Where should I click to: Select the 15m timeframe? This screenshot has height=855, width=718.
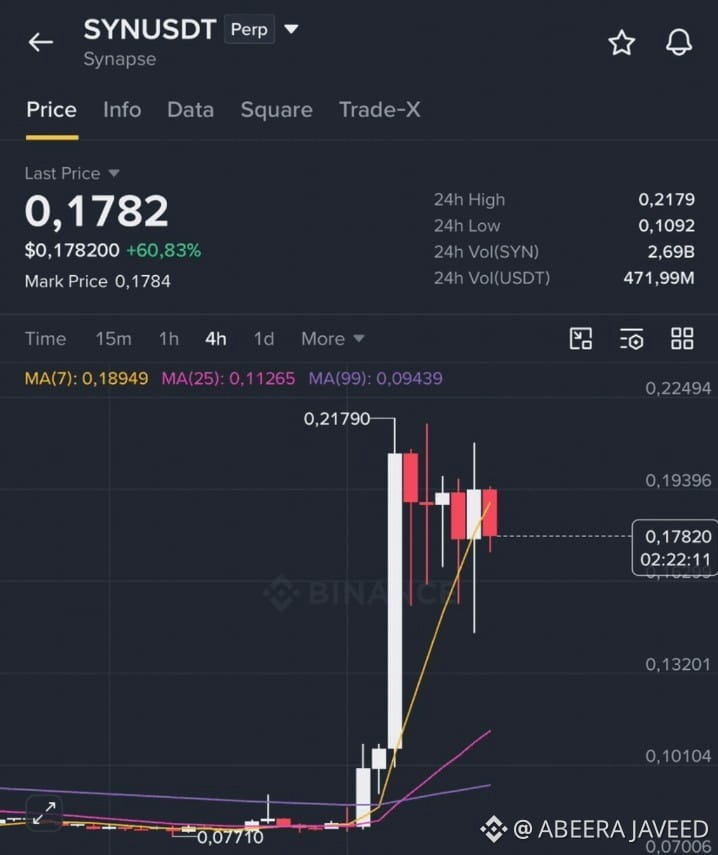(x=113, y=339)
